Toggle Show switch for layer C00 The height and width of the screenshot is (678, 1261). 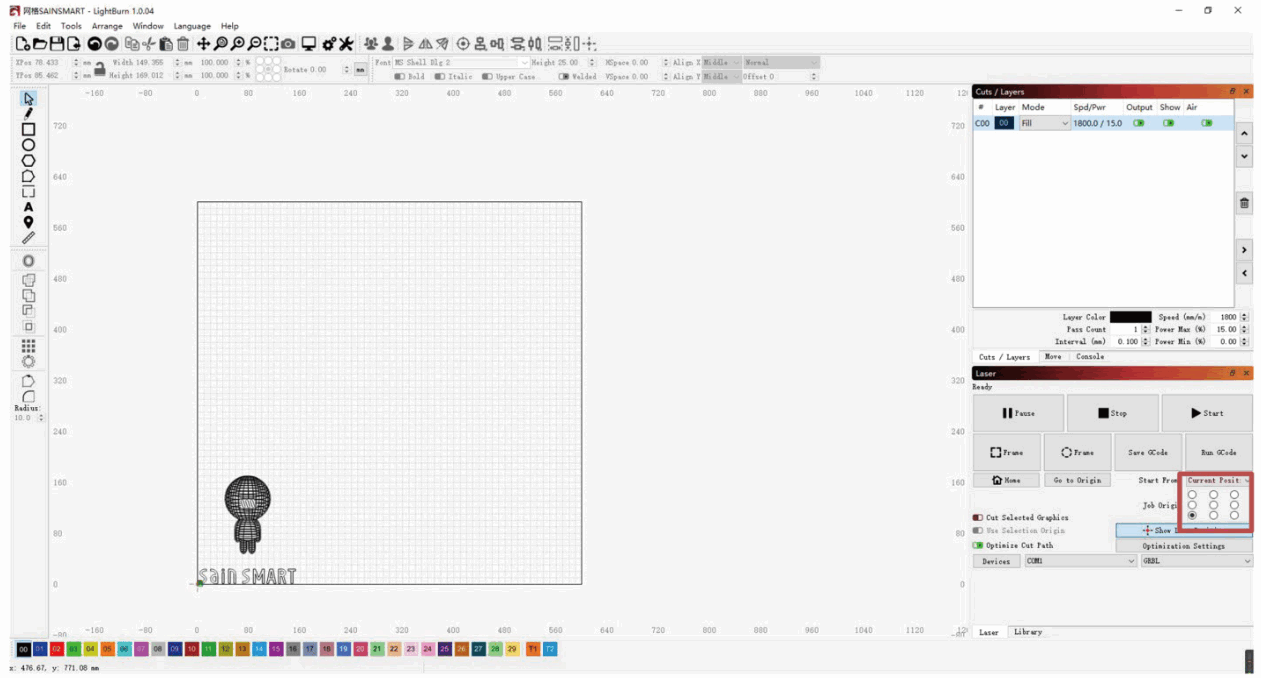point(1167,123)
